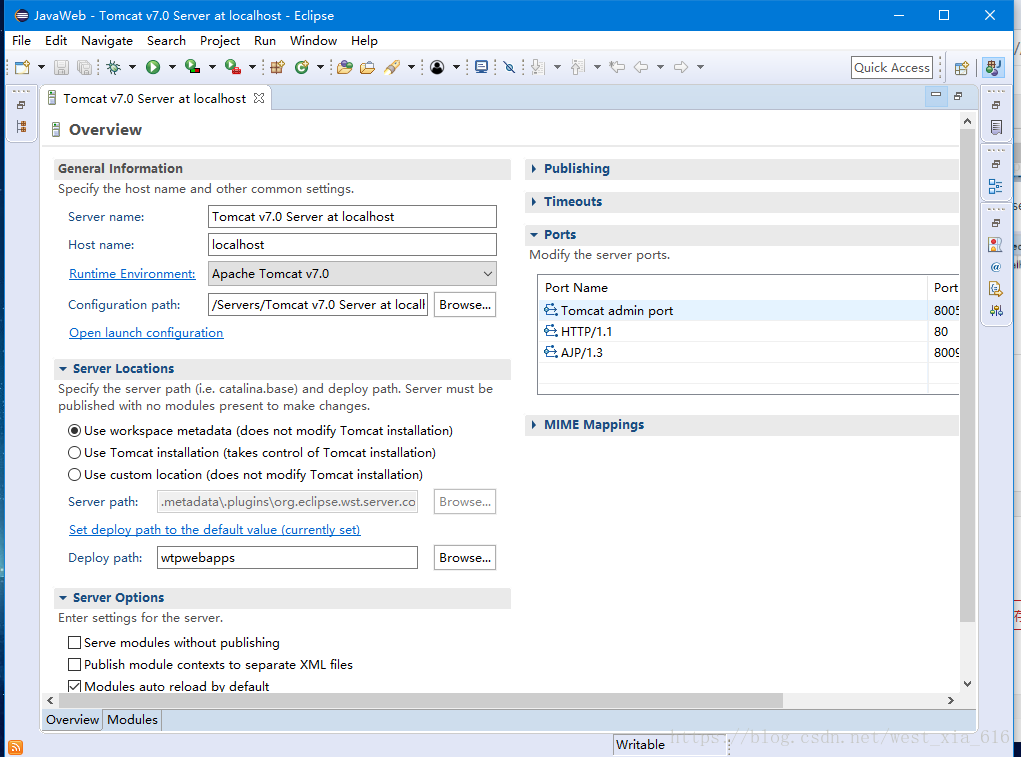Select Use custom location radio button
1021x757 pixels.
point(74,475)
